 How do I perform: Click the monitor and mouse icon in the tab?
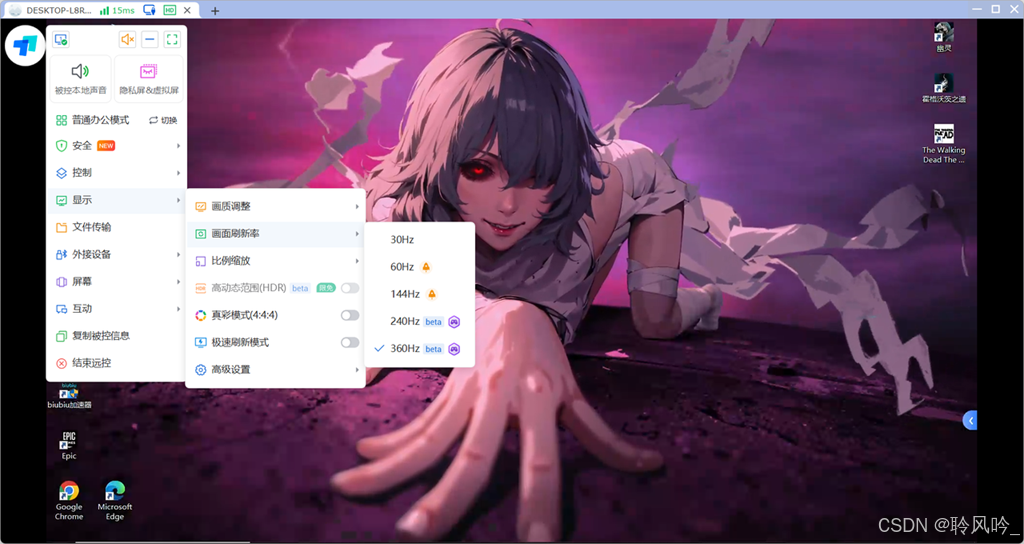click(150, 10)
